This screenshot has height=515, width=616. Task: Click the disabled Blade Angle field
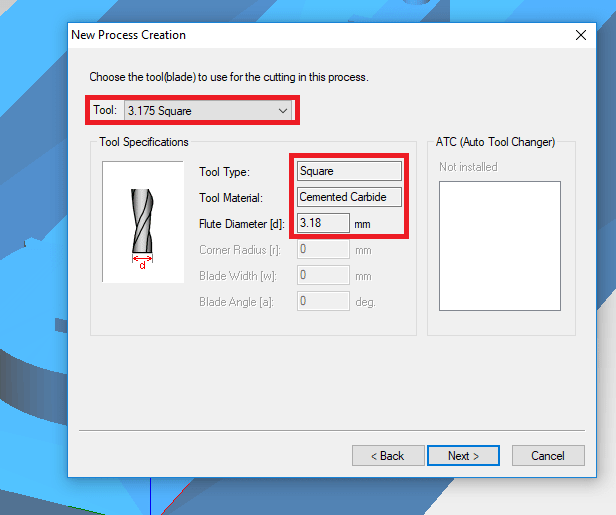[323, 301]
